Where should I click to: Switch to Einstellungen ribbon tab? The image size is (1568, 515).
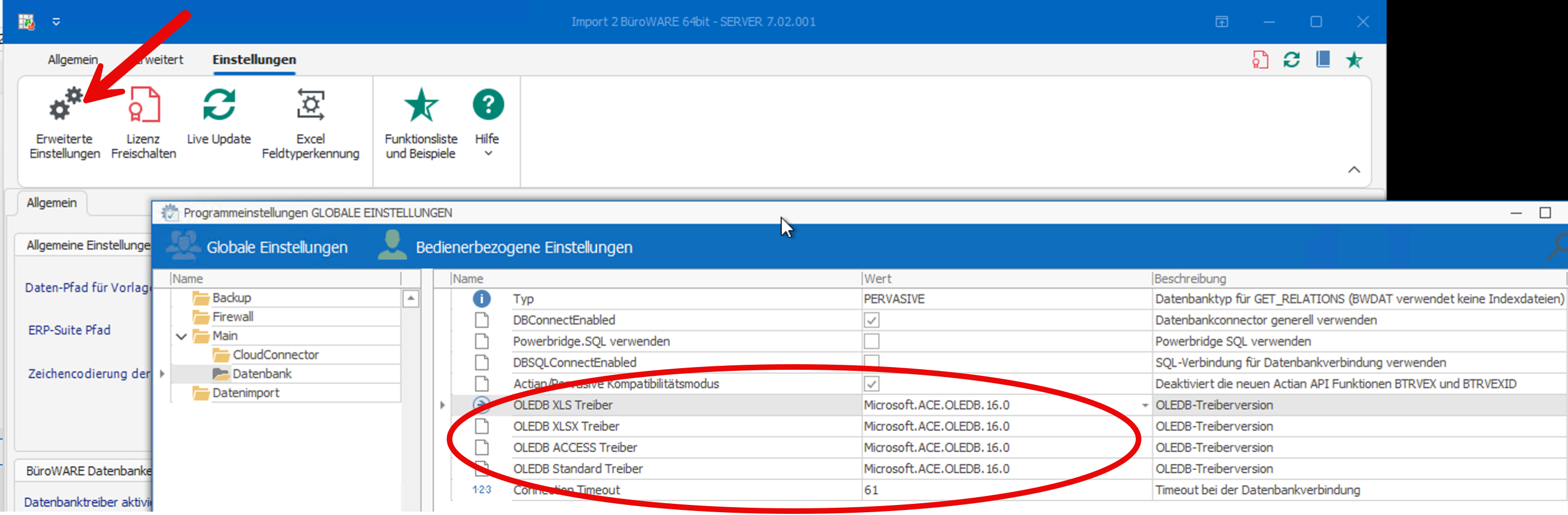[255, 60]
